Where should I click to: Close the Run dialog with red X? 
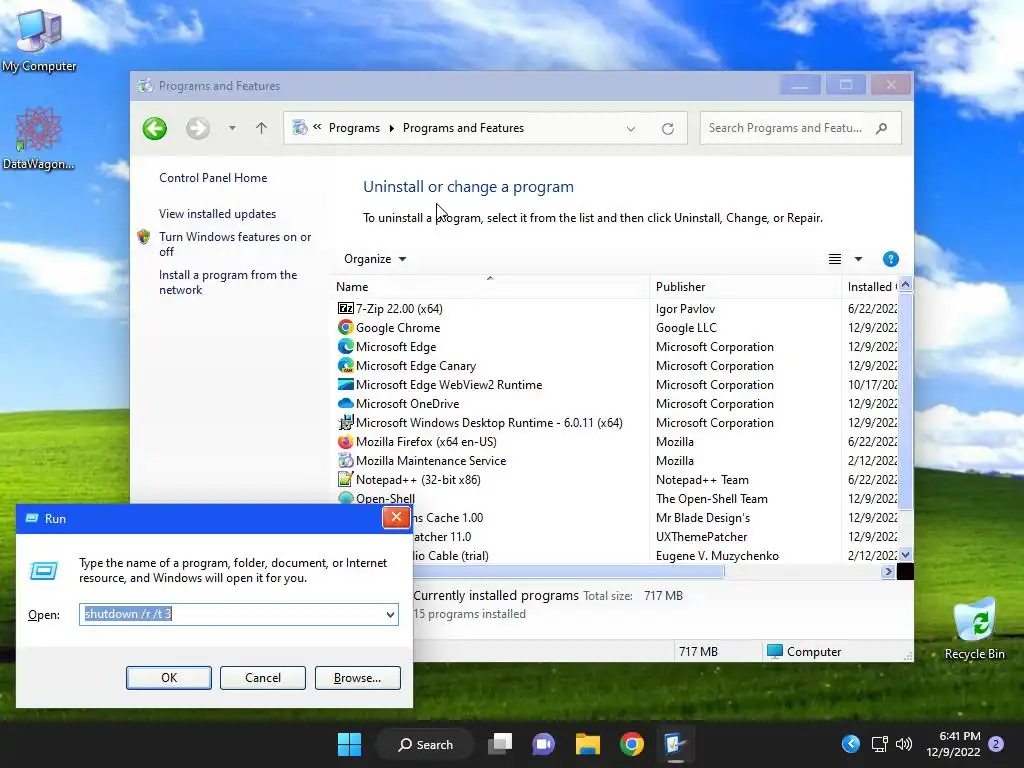click(x=396, y=517)
